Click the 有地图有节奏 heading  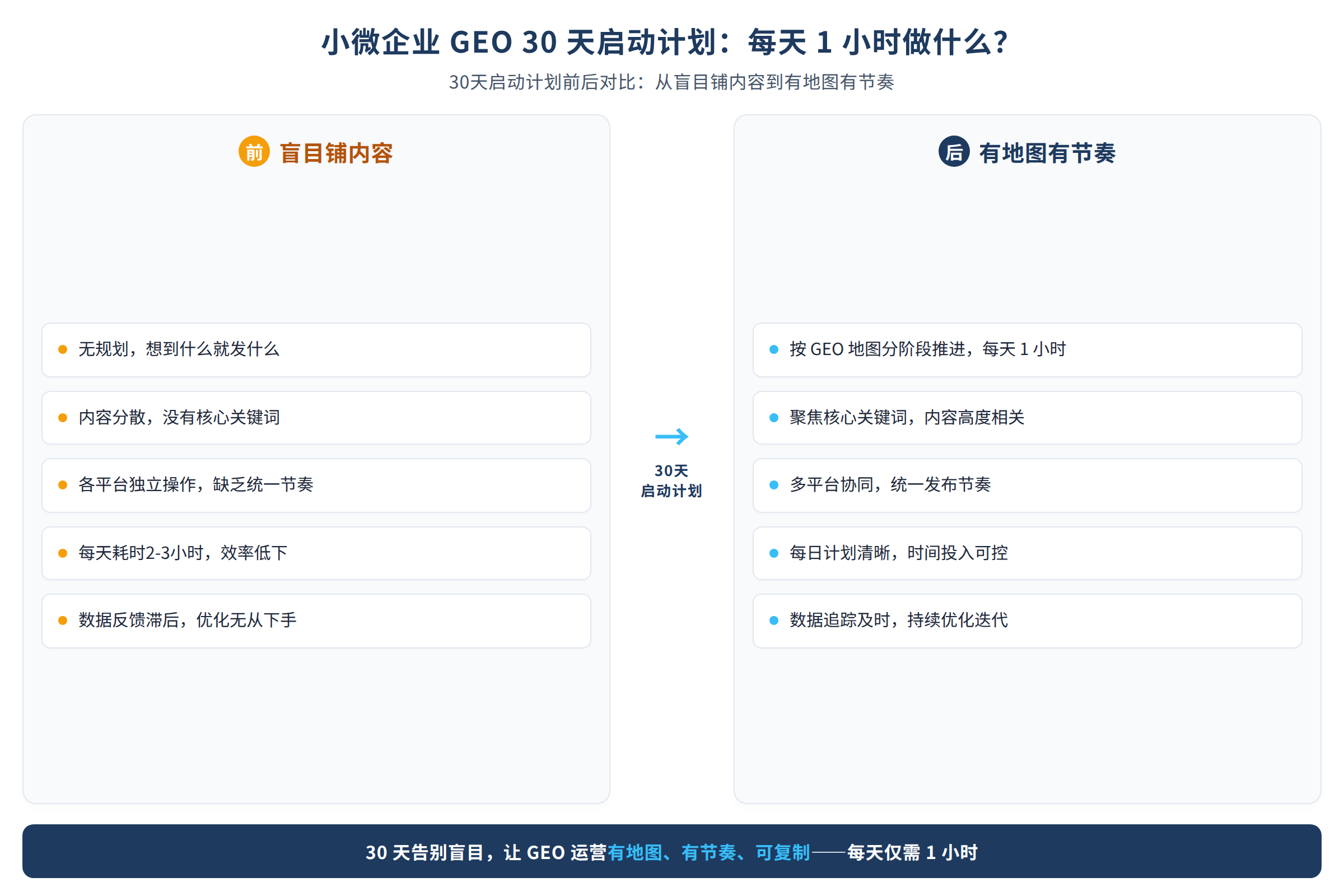(x=1047, y=152)
